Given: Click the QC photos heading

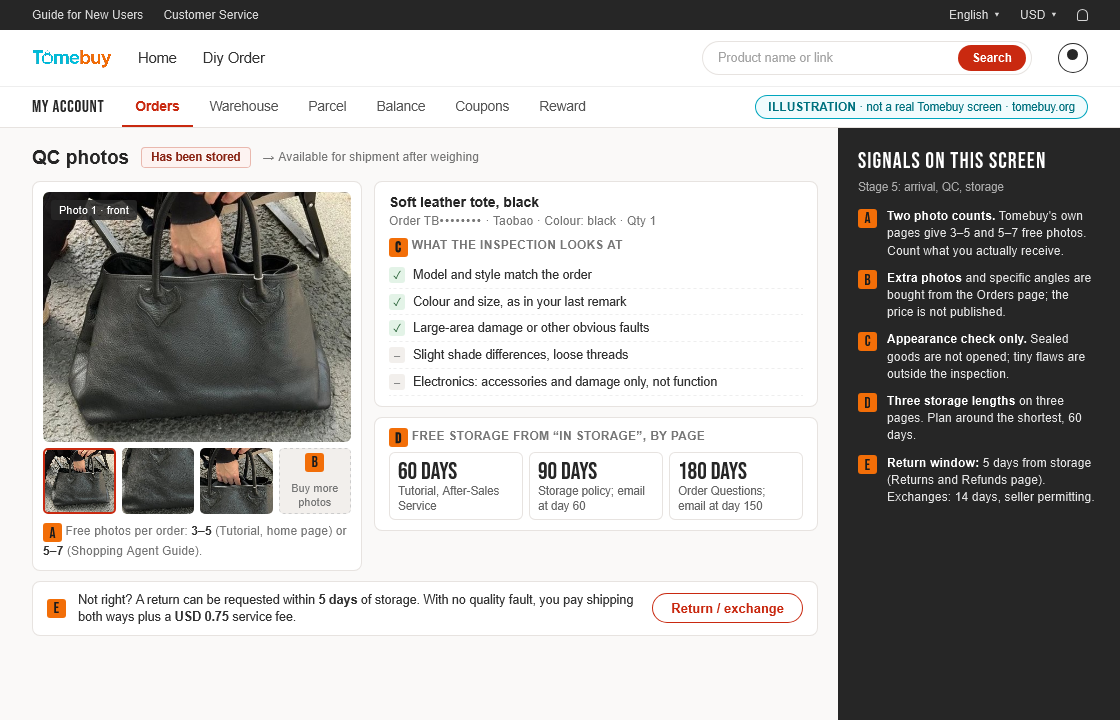Looking at the screenshot, I should coord(80,157).
